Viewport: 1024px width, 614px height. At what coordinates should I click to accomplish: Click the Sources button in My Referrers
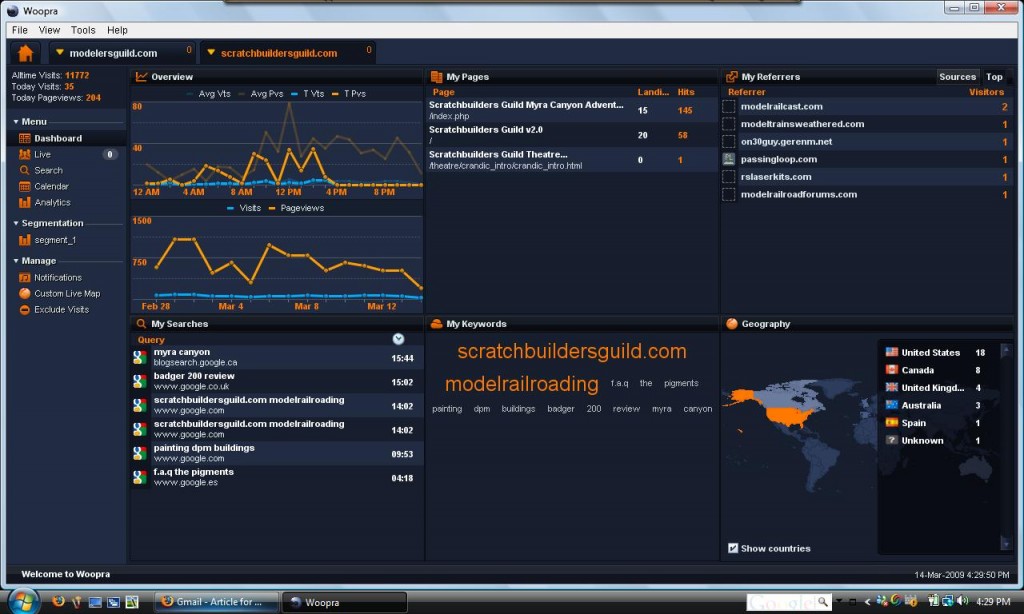957,76
